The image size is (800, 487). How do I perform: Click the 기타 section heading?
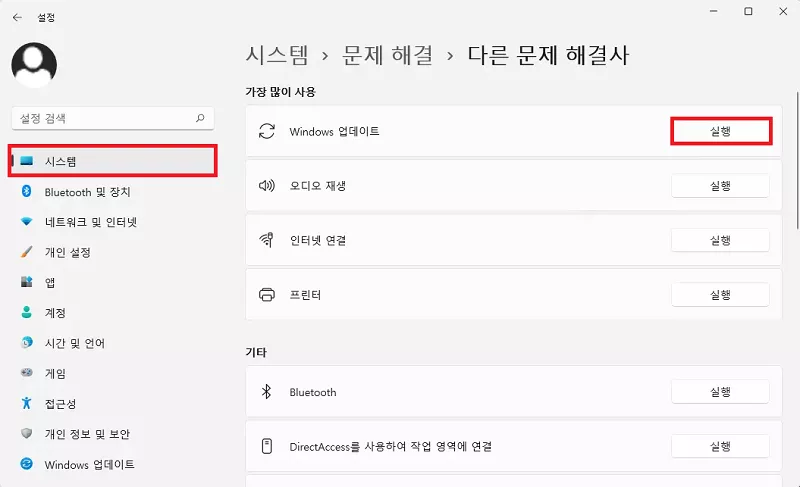click(256, 352)
